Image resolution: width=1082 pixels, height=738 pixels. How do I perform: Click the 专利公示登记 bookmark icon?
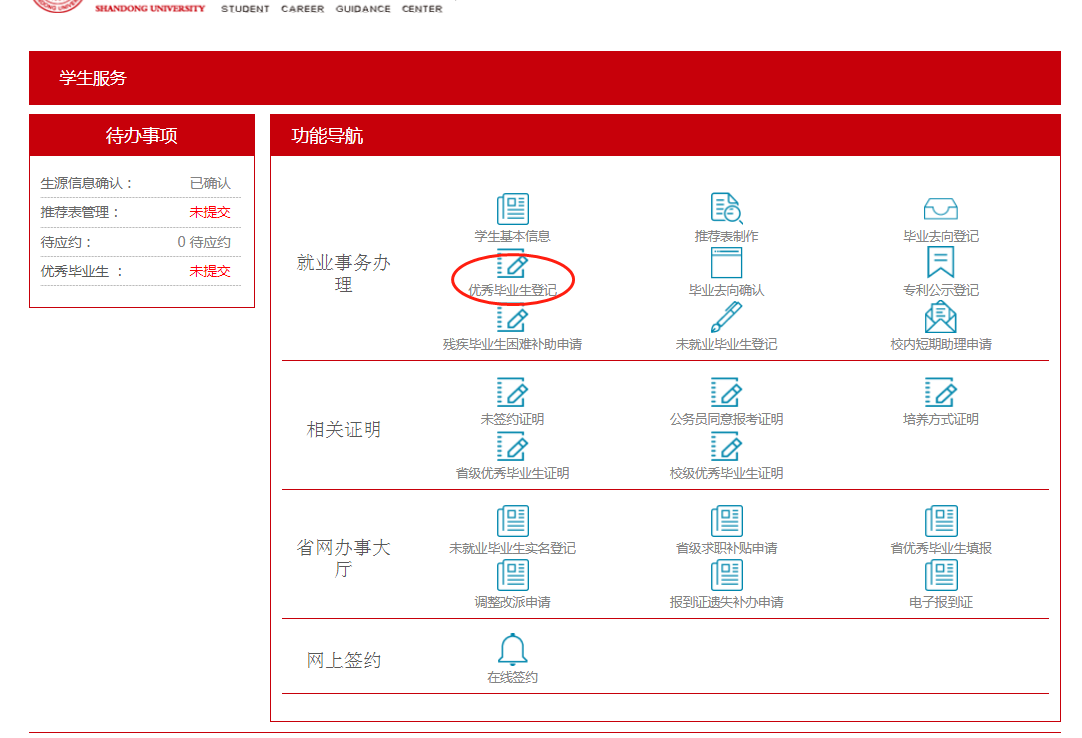click(940, 263)
